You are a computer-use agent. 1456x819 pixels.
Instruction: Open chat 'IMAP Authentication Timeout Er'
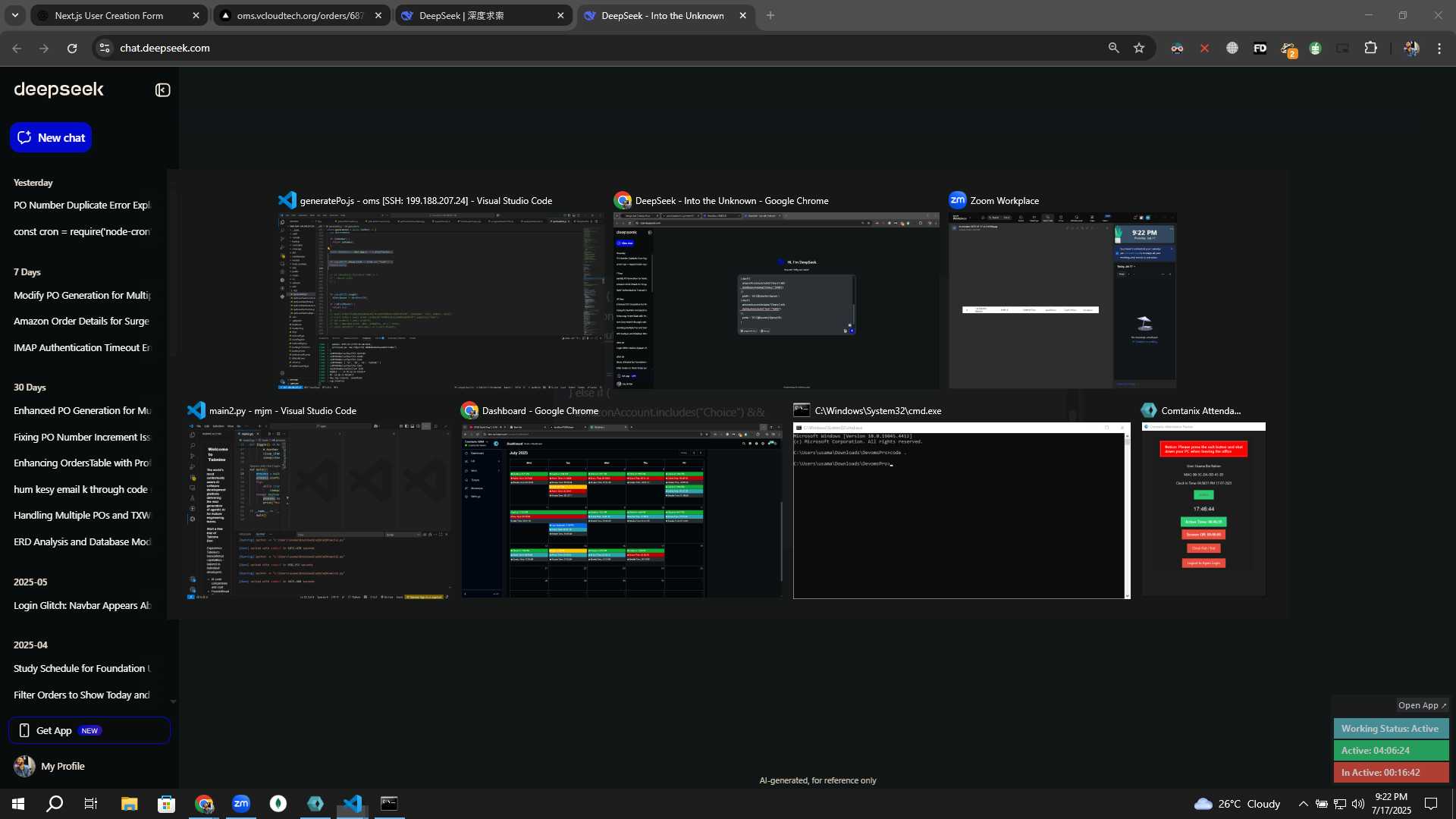(82, 348)
